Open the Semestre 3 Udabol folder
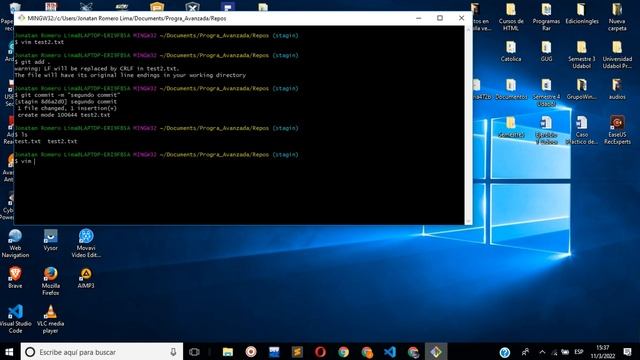This screenshot has width=640, height=360. click(582, 55)
